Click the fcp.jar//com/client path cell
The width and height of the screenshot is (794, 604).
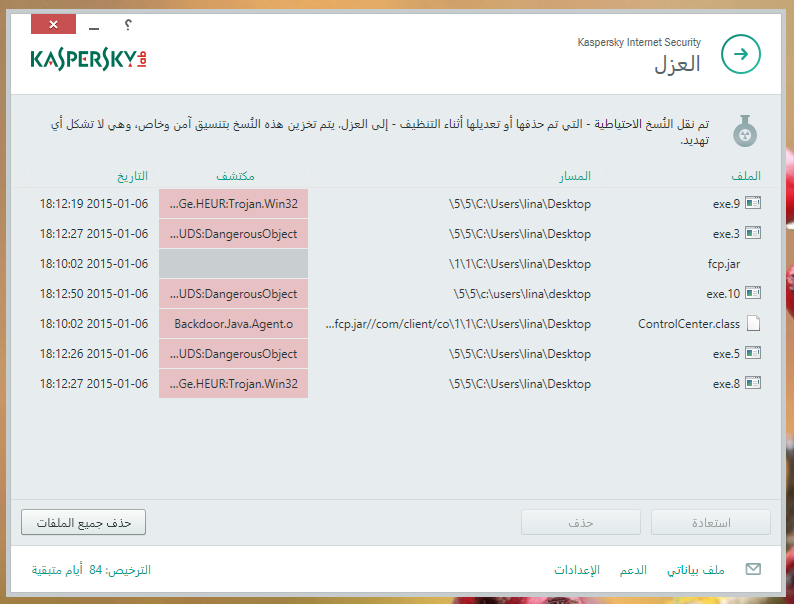[x=458, y=324]
